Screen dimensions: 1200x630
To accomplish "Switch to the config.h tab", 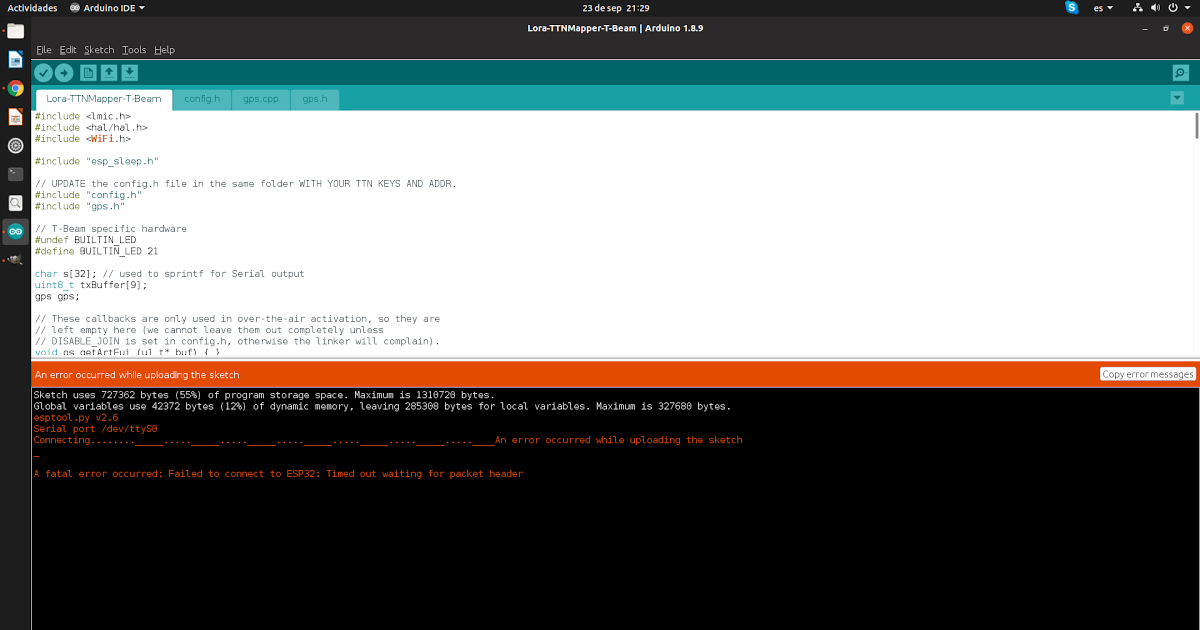I will click(202, 99).
